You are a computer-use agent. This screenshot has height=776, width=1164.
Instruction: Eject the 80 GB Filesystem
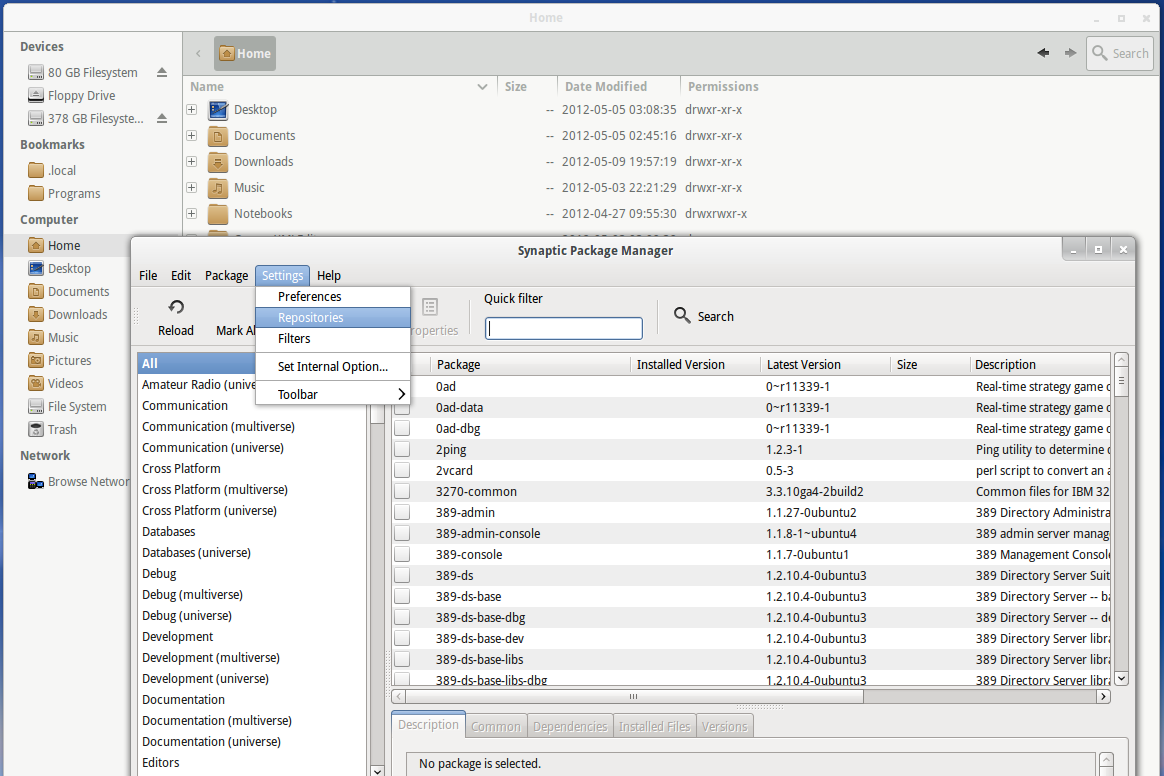tap(162, 72)
